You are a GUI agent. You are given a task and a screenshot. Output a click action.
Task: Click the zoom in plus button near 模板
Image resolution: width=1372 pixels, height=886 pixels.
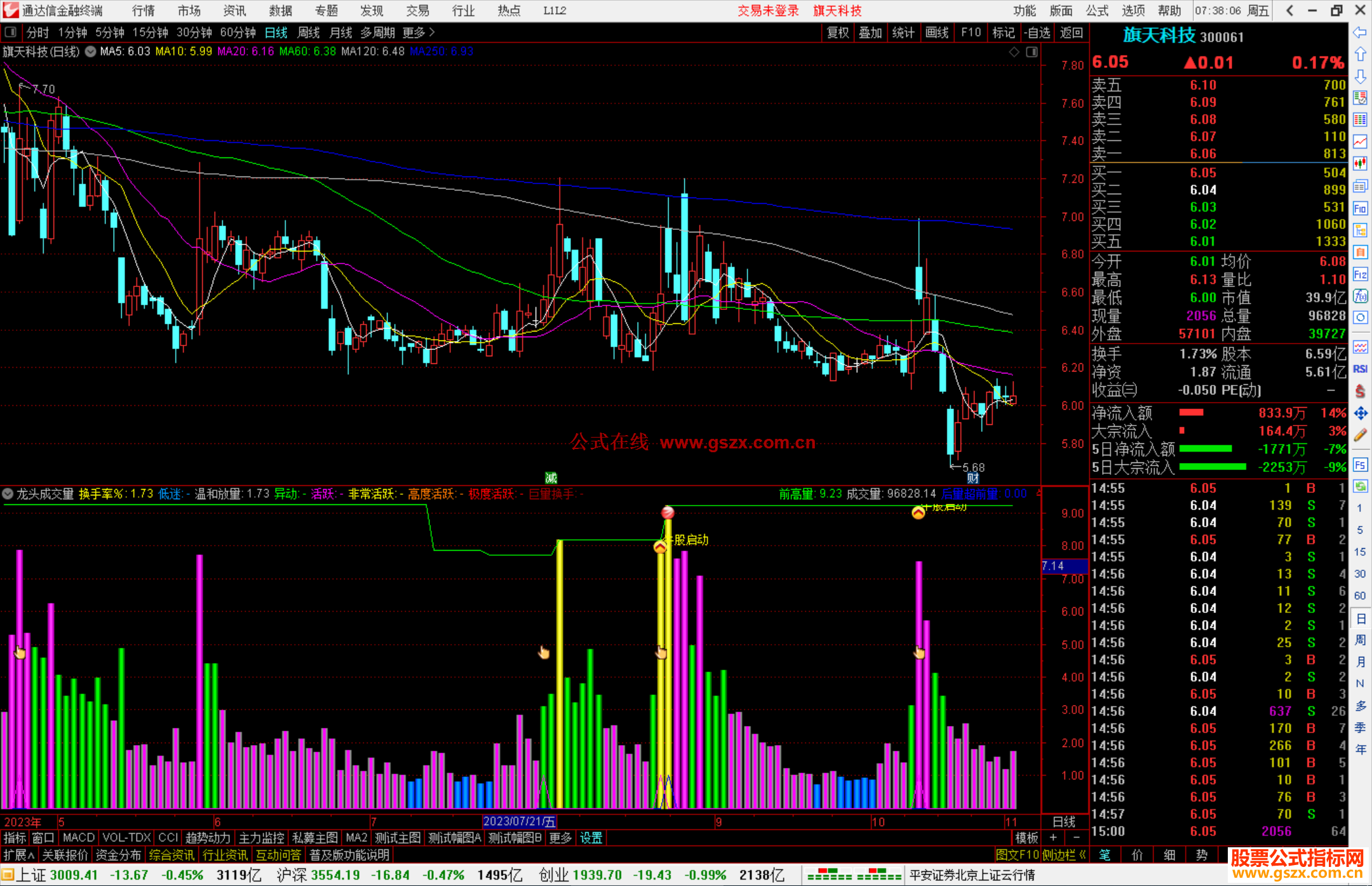tap(1053, 838)
